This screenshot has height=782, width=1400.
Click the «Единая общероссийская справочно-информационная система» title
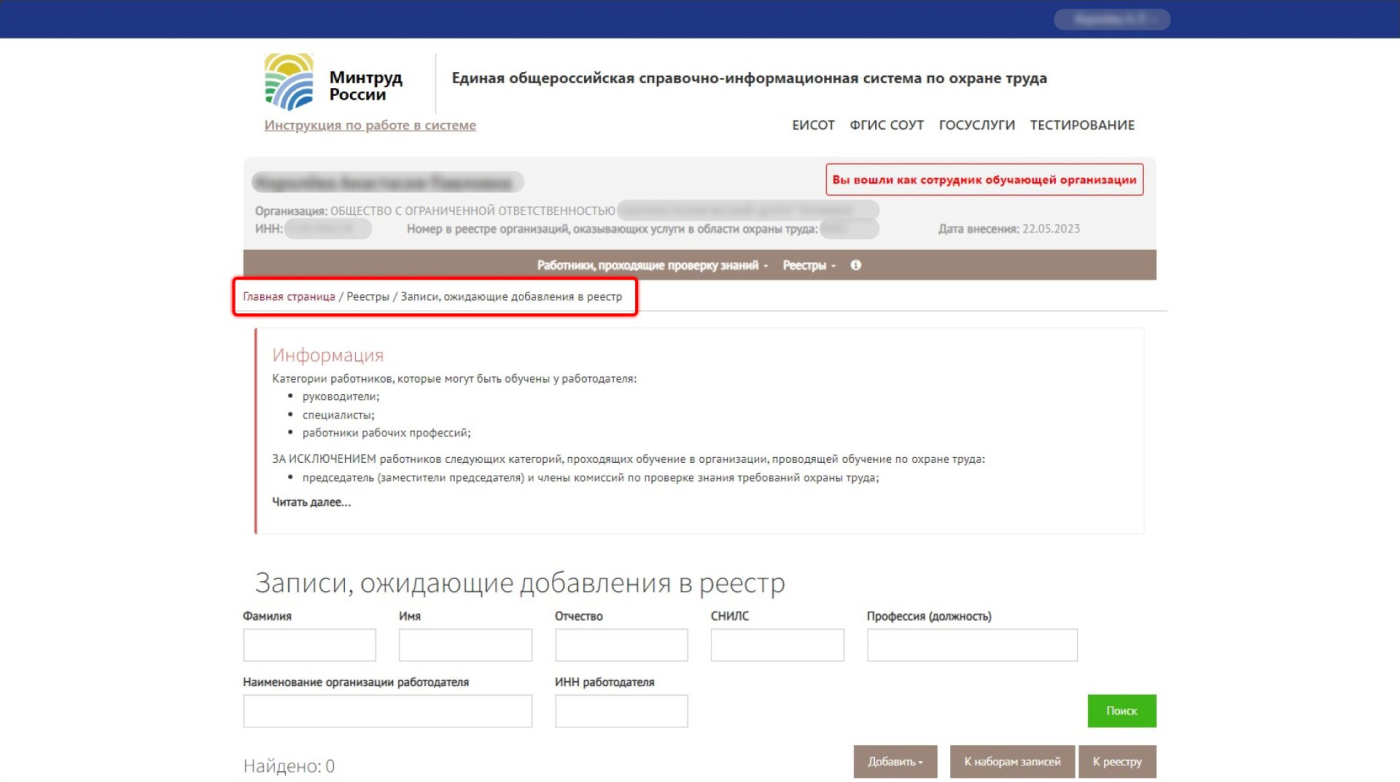pos(749,78)
